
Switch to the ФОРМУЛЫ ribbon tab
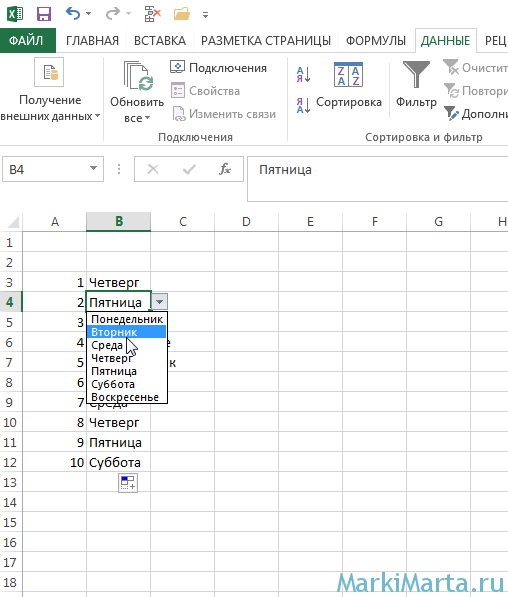point(376,40)
